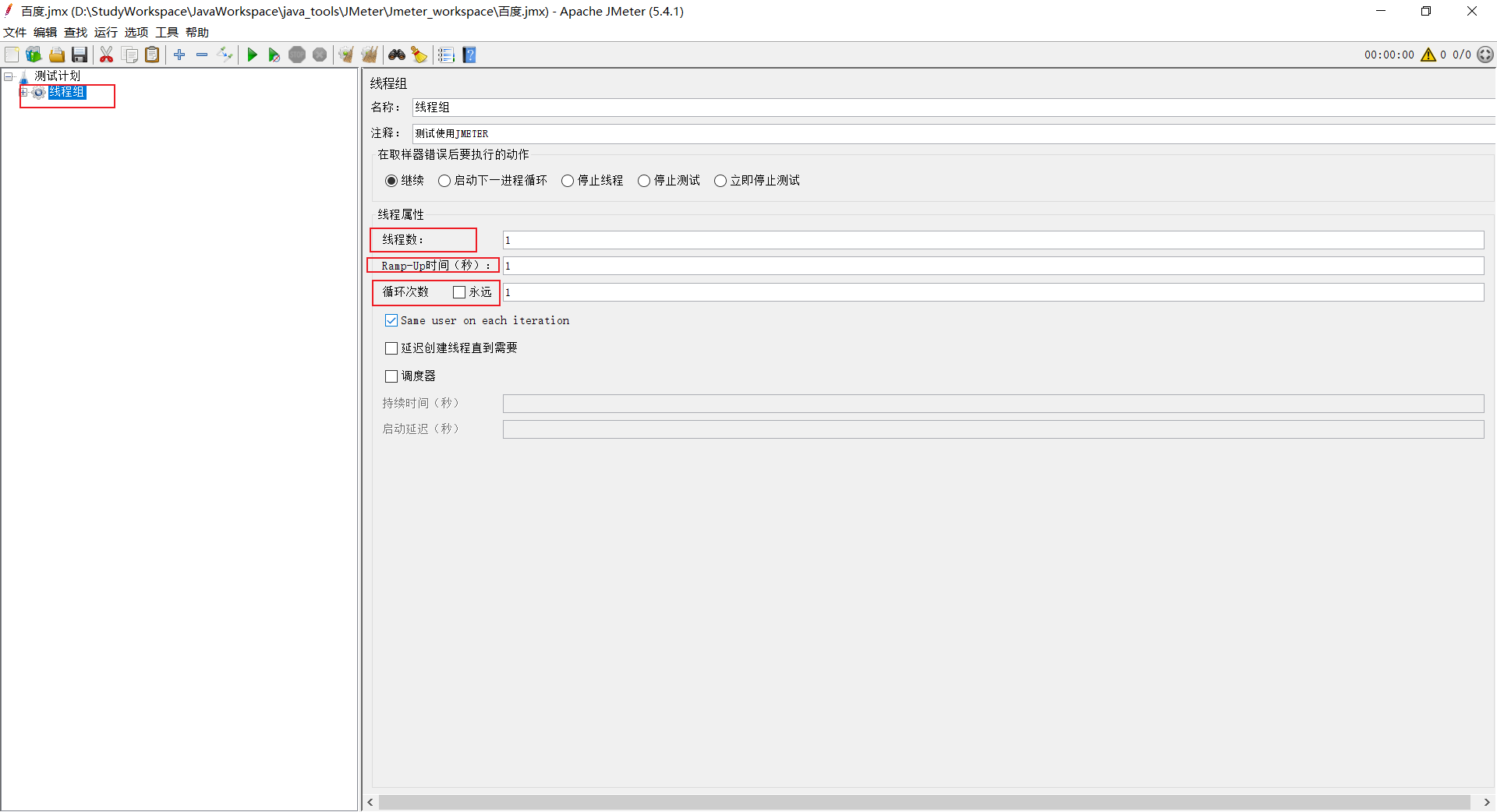This screenshot has height=812, width=1497.
Task: Open the Templates icon in toolbar
Action: click(34, 55)
